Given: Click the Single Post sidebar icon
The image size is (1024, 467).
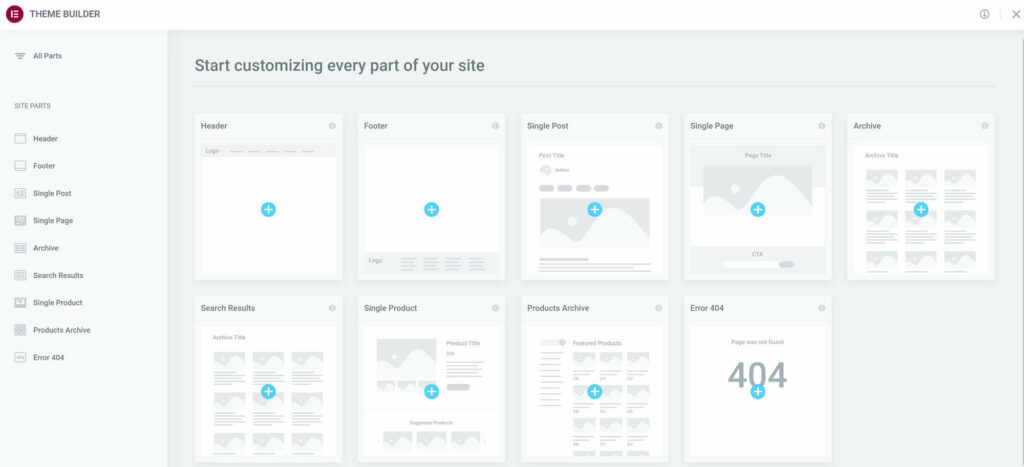Looking at the screenshot, I should coord(20,193).
